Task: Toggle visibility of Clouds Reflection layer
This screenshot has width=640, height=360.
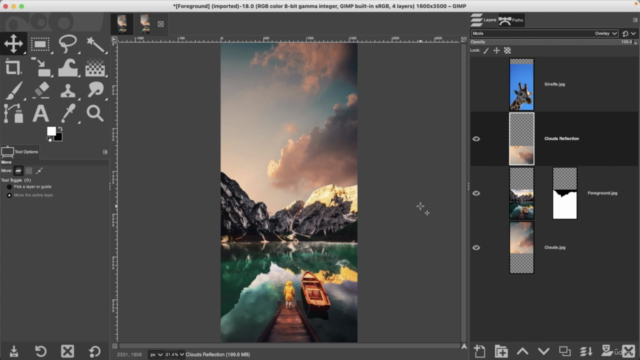Action: click(476, 139)
